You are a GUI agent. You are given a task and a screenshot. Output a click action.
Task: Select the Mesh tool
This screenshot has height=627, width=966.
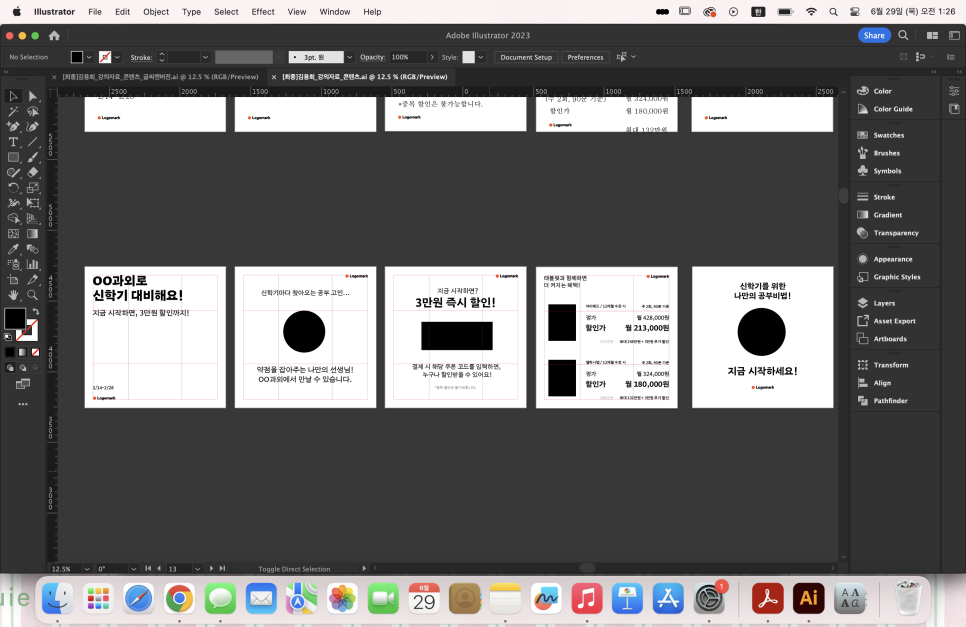click(x=13, y=233)
